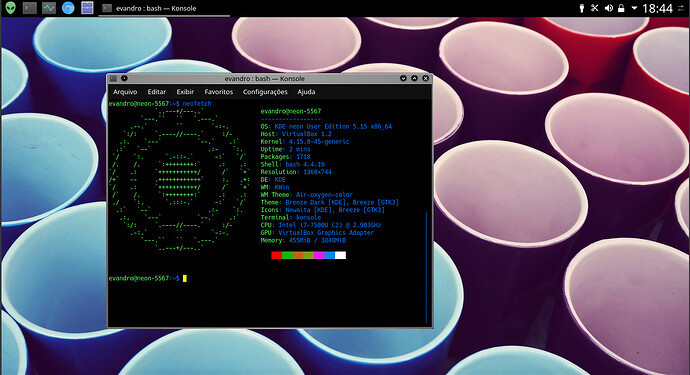Viewport: 690px width, 375px height.
Task: Close the Konsole window
Action: [x=426, y=78]
